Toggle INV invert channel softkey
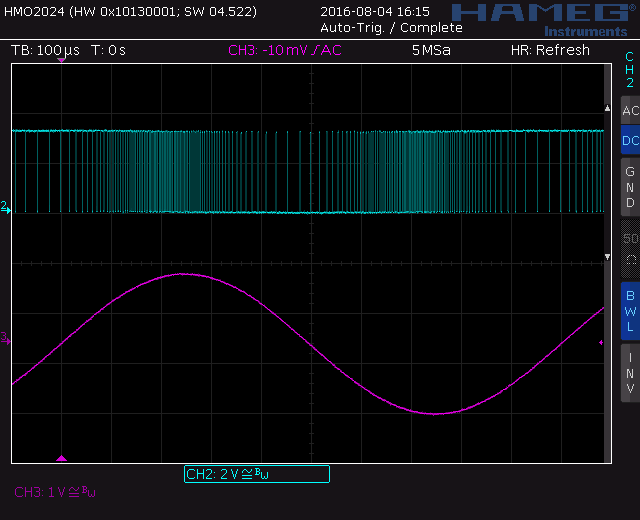The width and height of the screenshot is (640, 520). point(630,372)
